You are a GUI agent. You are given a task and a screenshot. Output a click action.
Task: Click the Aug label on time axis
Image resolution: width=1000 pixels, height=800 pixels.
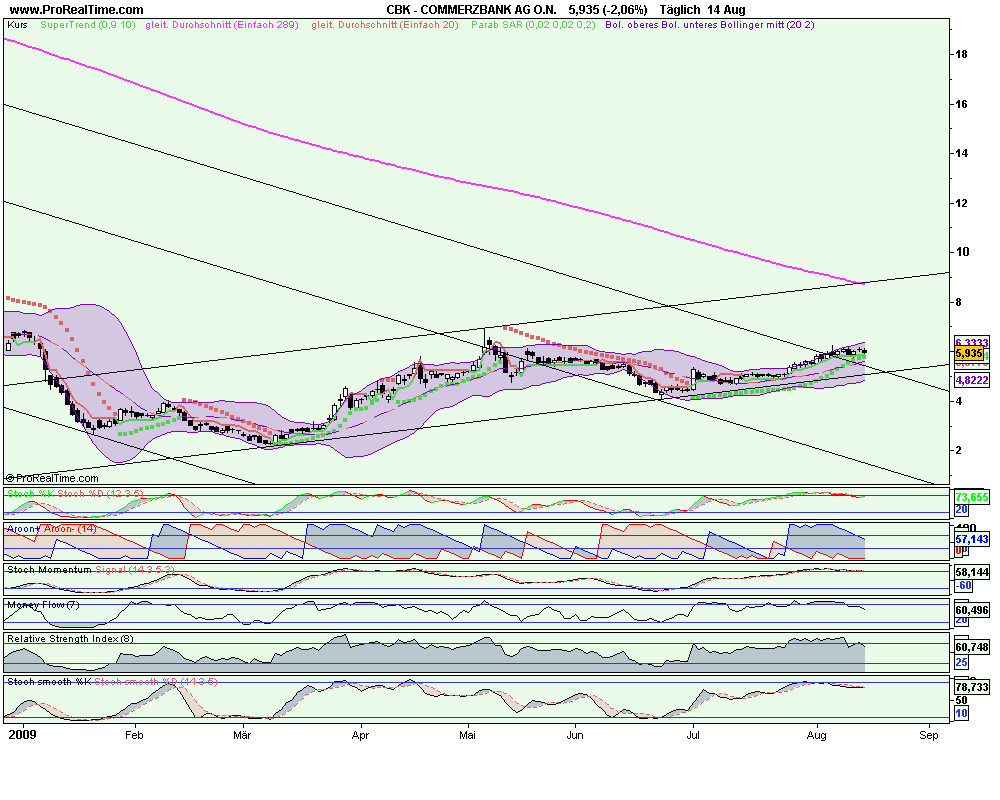coord(816,735)
